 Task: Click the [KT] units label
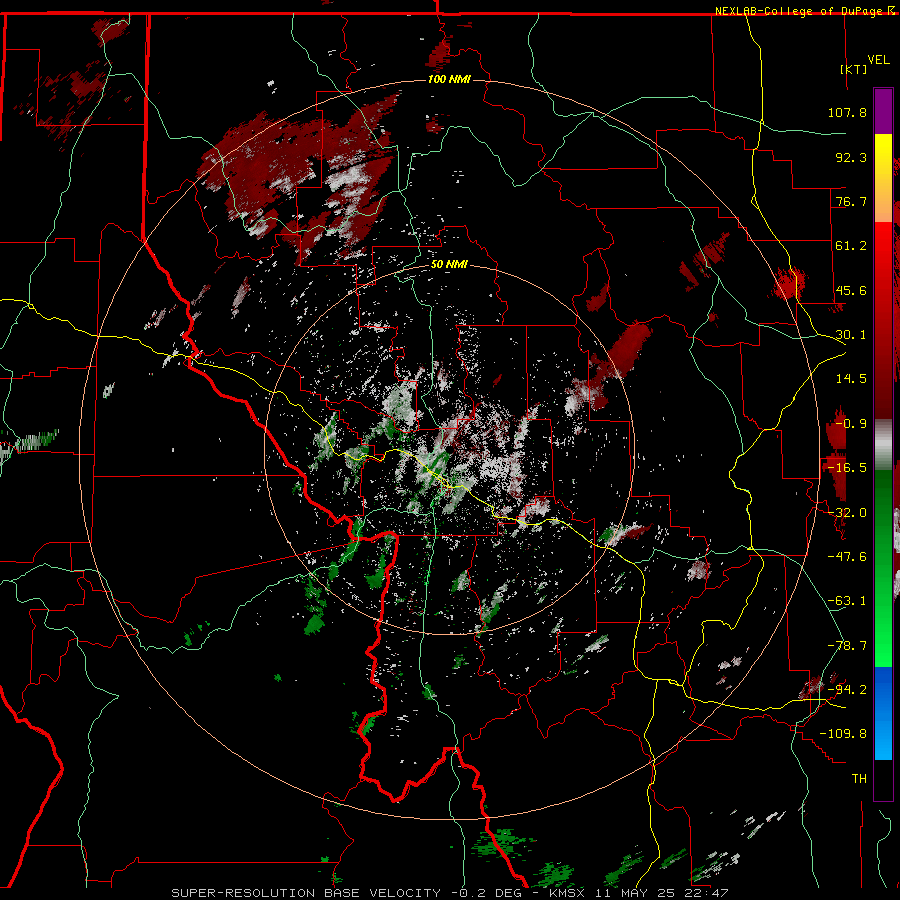(854, 69)
